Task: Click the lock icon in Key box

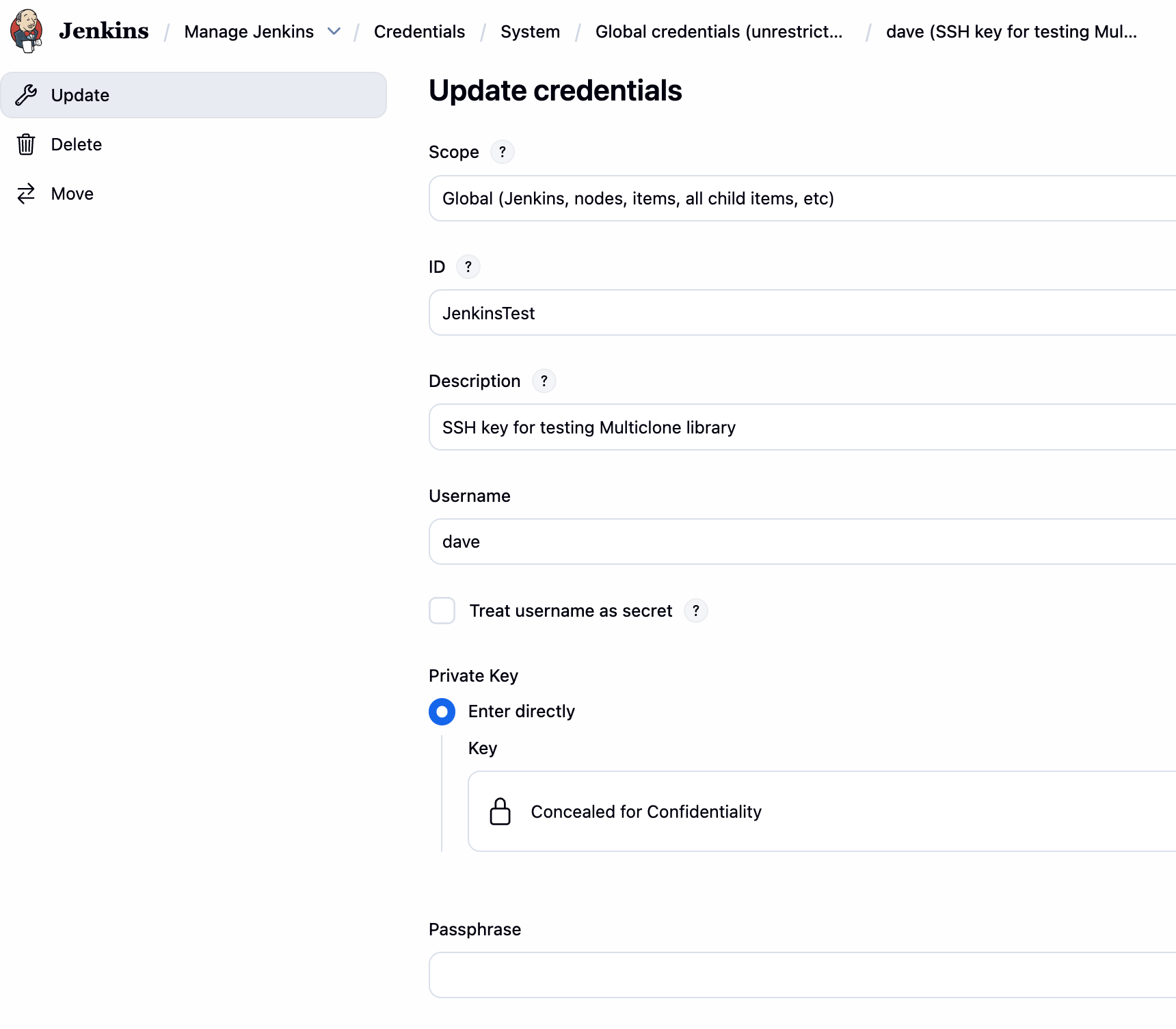Action: [500, 812]
